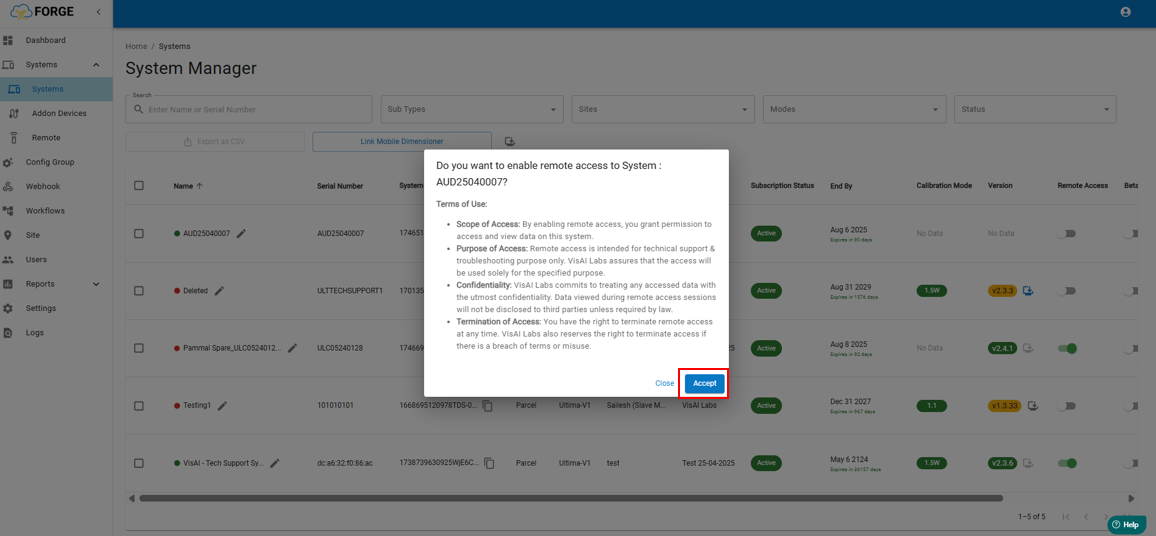Click update icon next to version v1.3.33

coord(1034,406)
